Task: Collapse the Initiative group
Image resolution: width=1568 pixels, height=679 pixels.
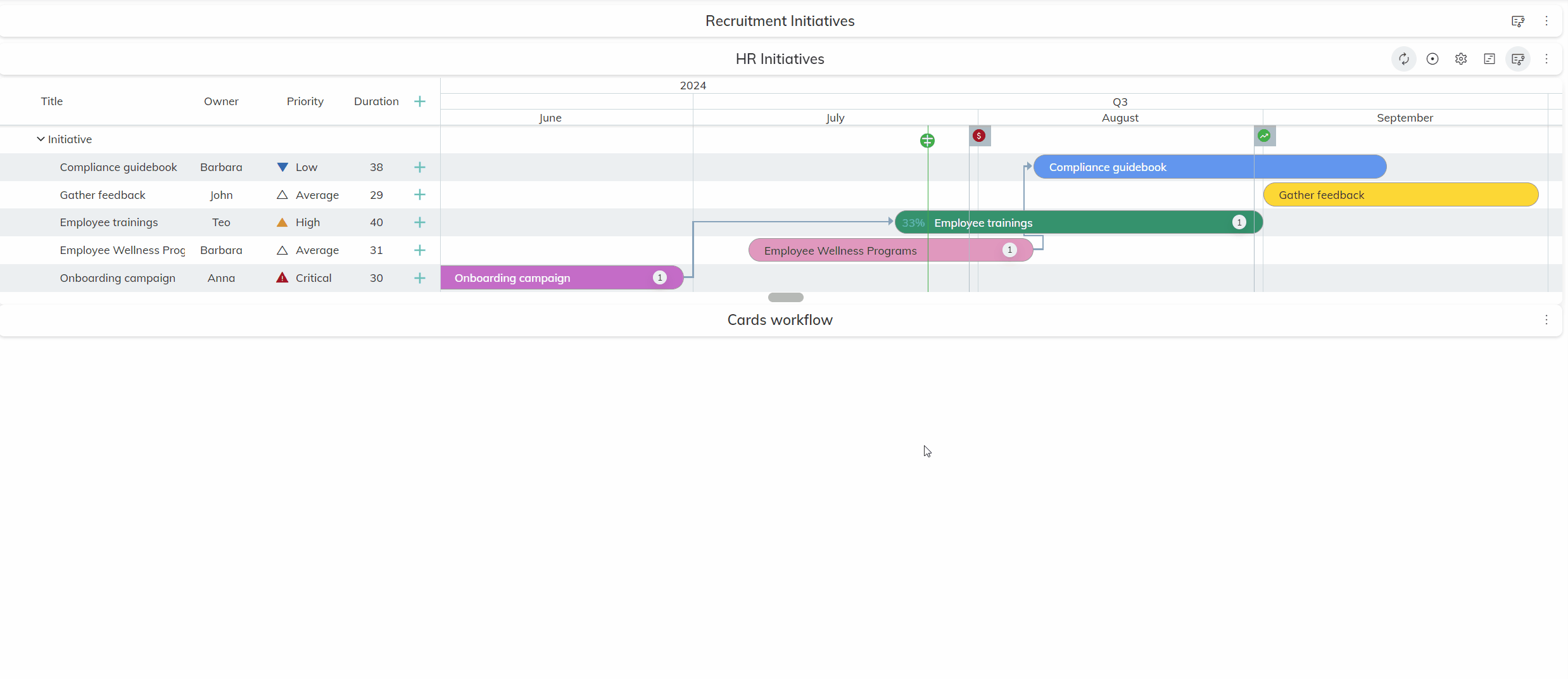Action: [x=41, y=139]
